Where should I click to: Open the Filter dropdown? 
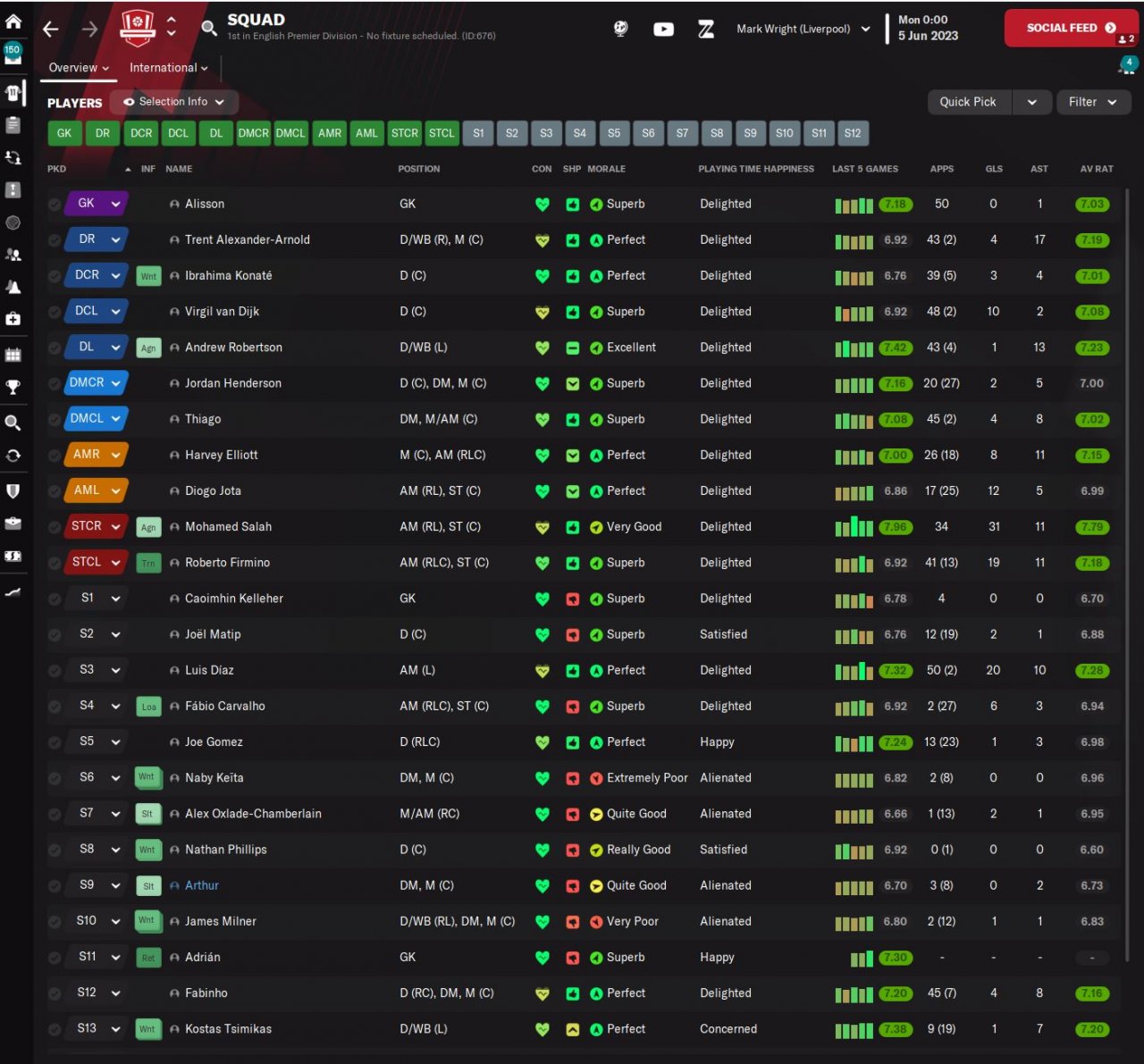[x=1092, y=102]
